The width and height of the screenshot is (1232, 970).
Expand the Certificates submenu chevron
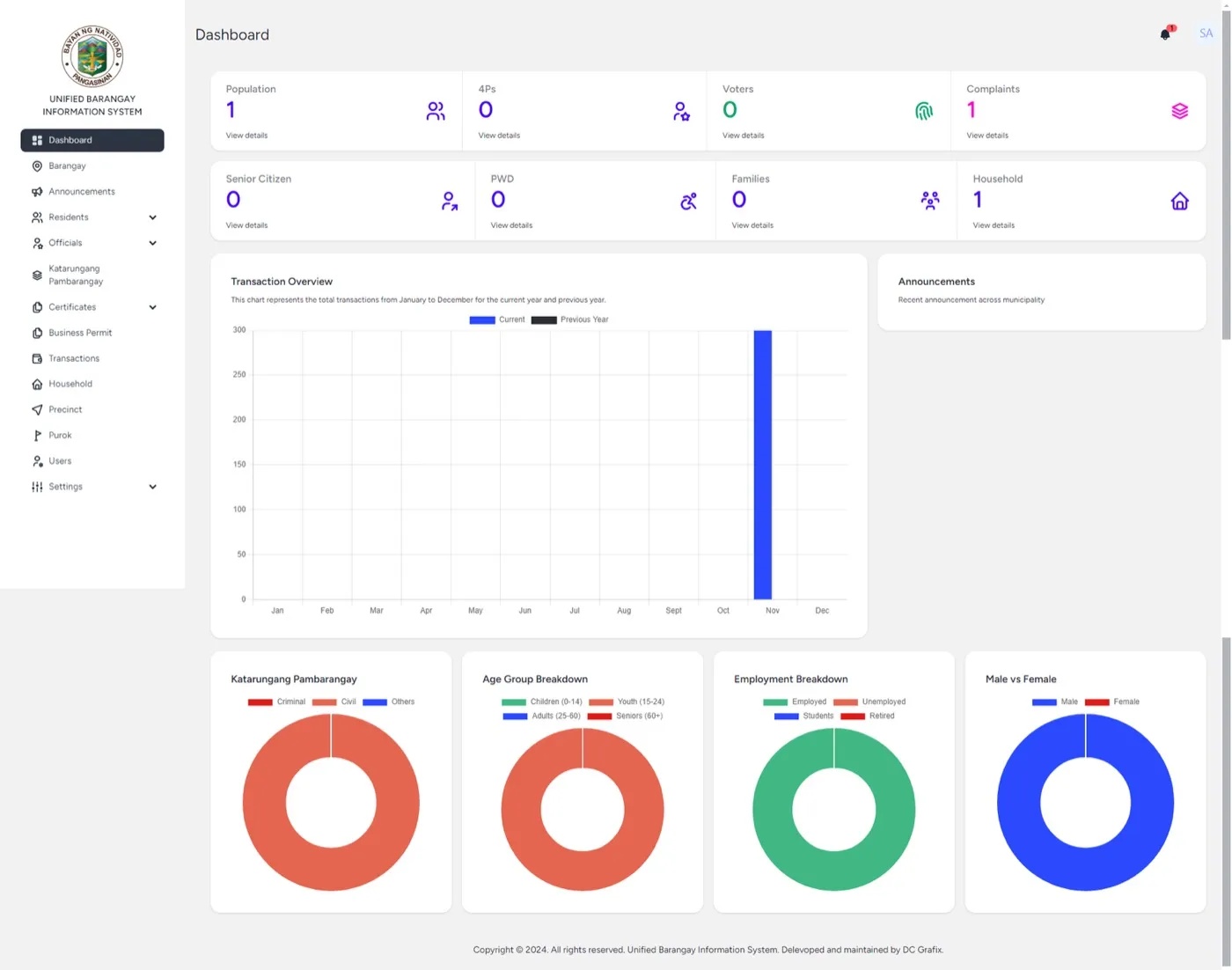(152, 307)
